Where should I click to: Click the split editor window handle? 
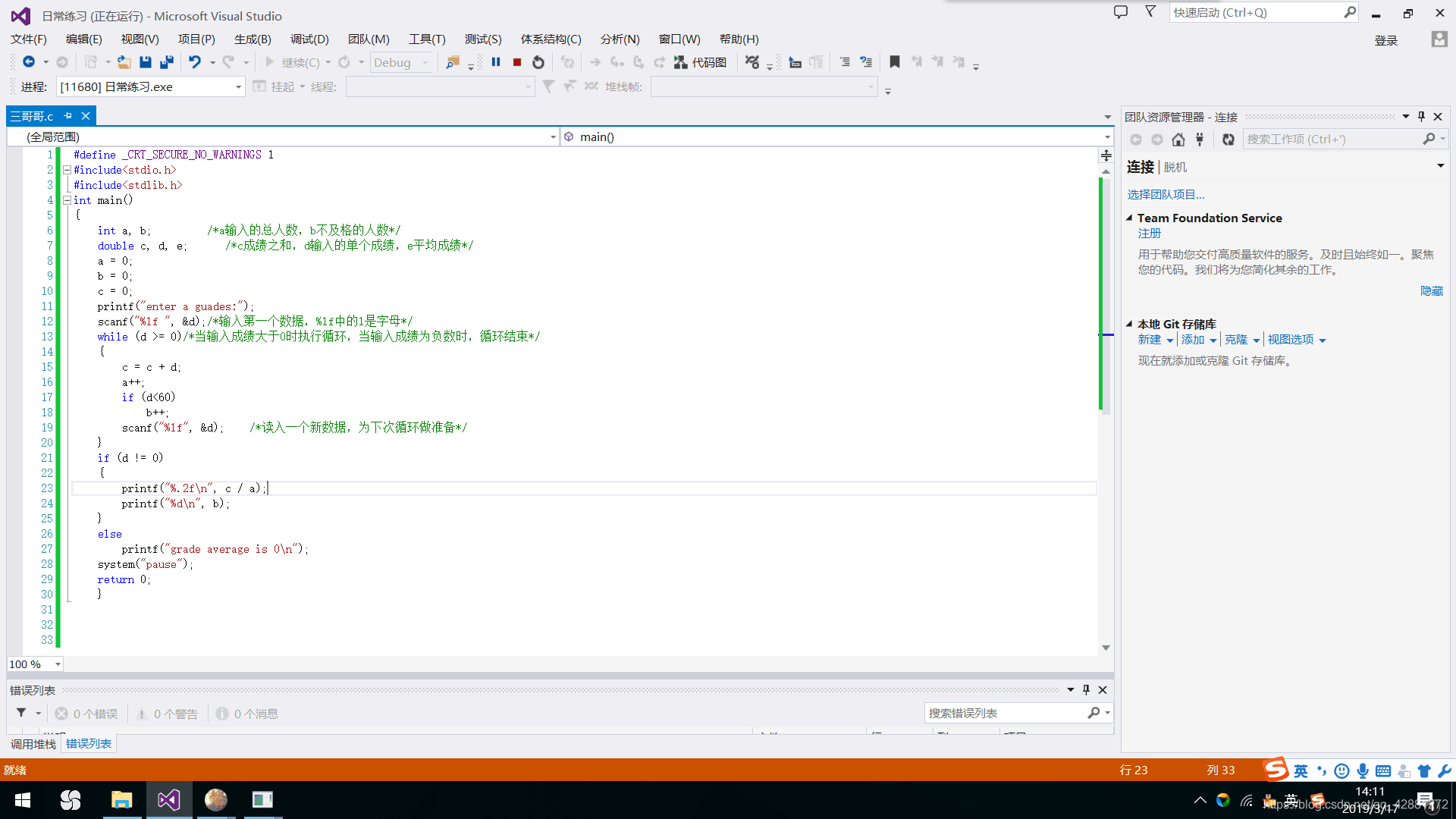[x=1106, y=155]
